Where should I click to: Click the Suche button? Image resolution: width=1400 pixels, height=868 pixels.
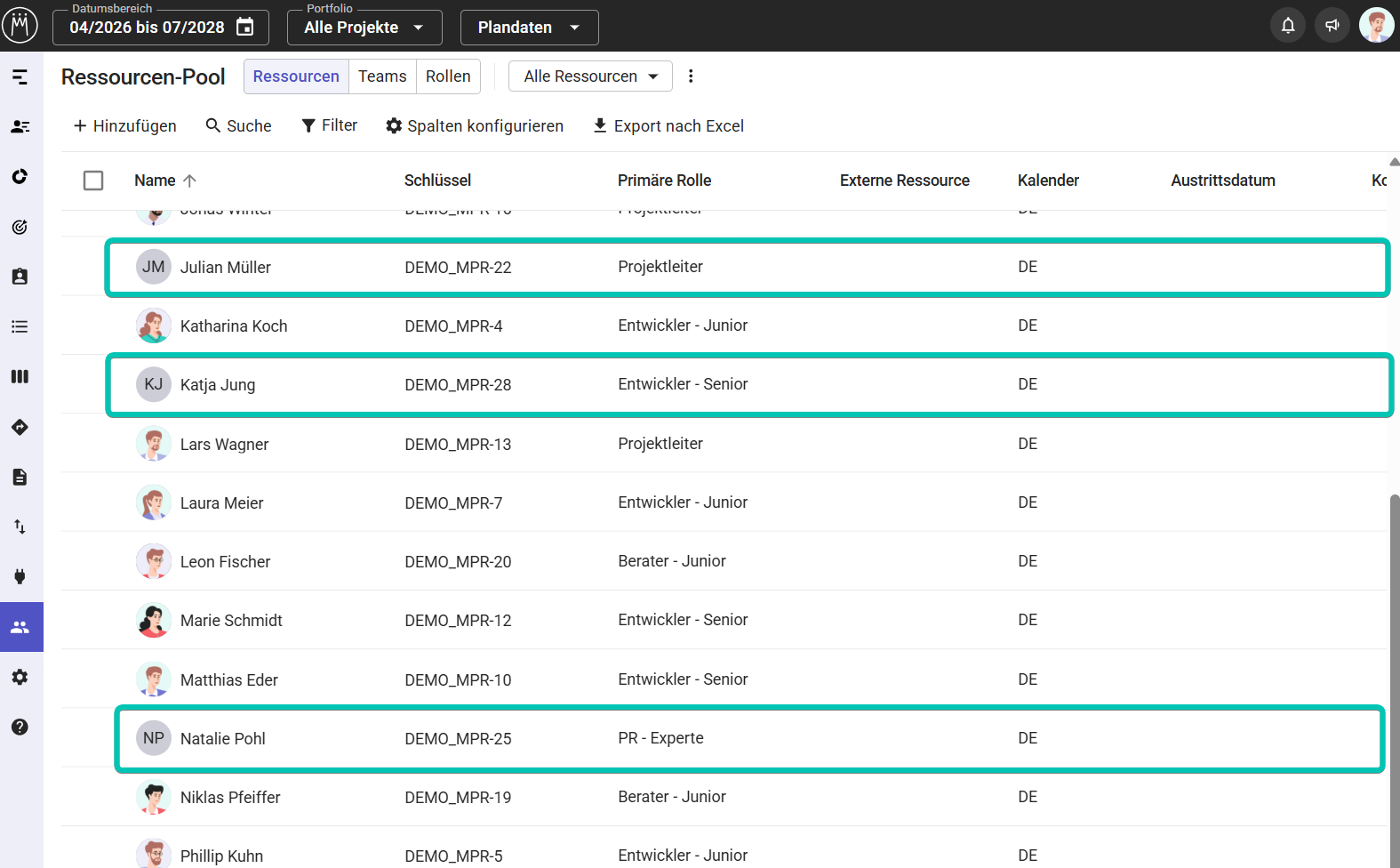tap(238, 126)
